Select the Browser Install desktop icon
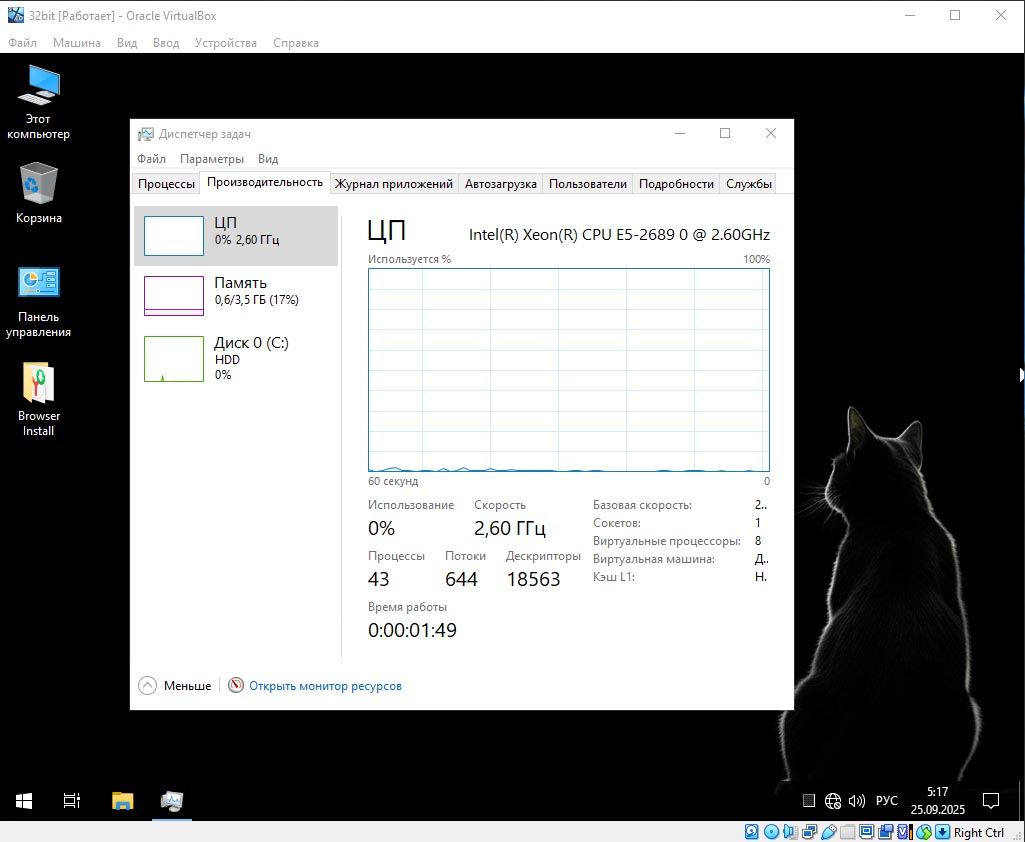 (x=38, y=399)
